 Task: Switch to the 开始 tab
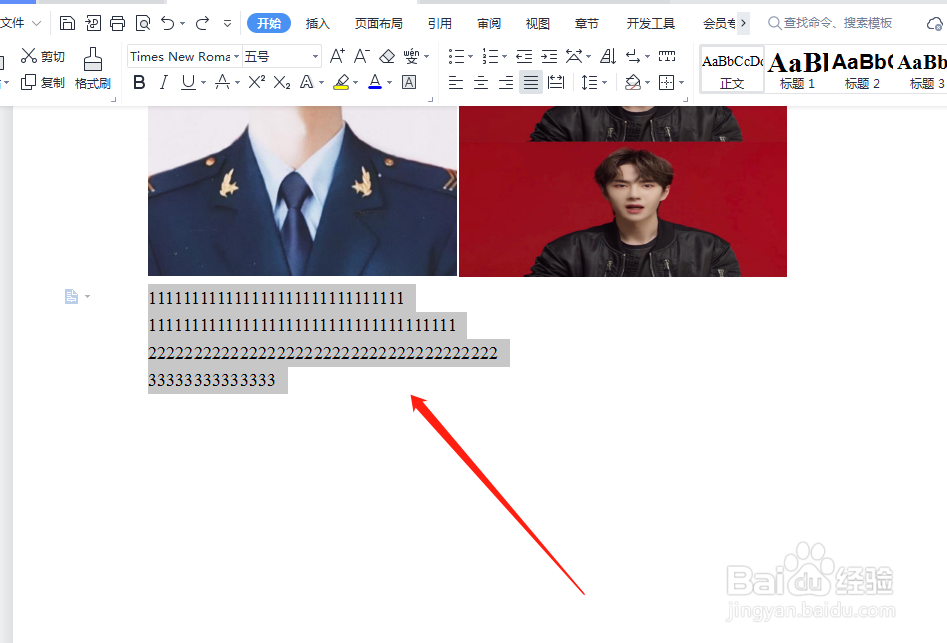269,24
